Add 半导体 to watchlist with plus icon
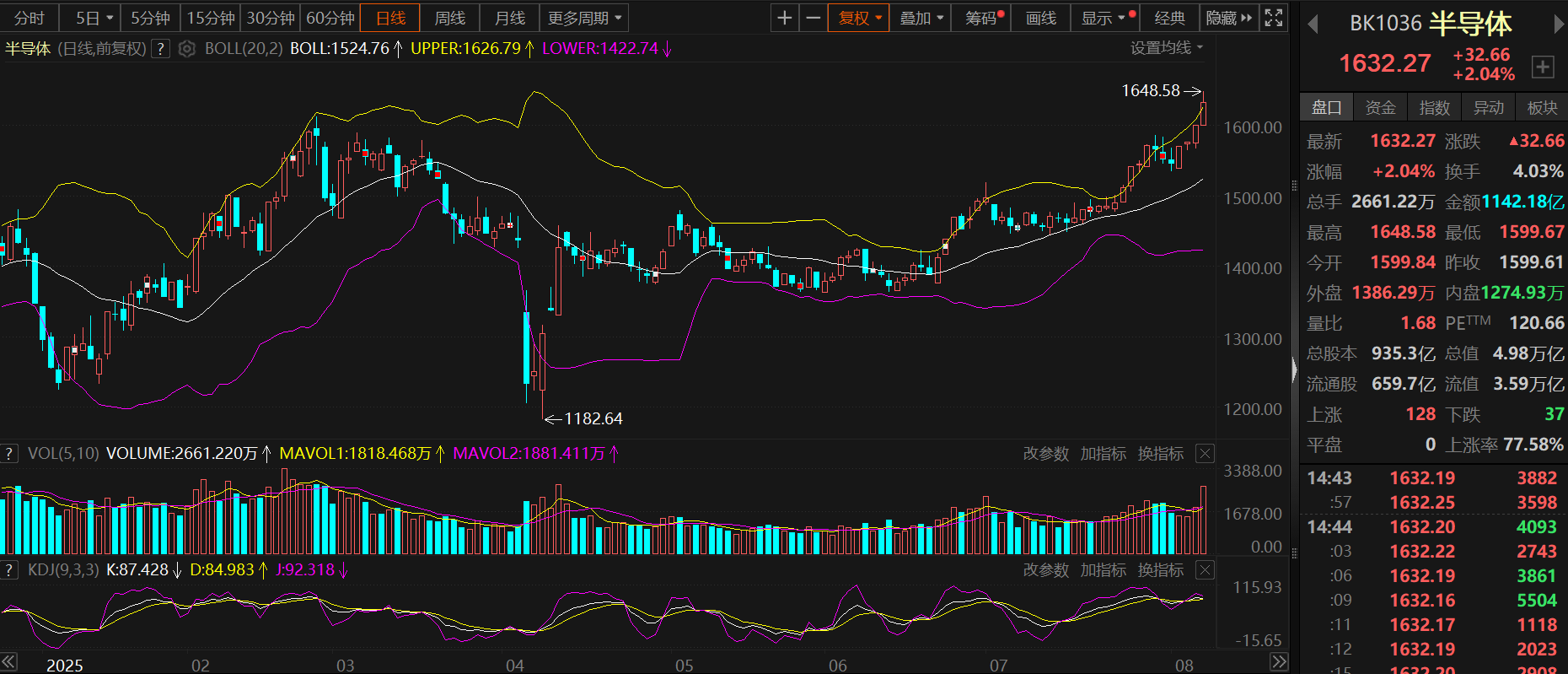 (x=1542, y=67)
